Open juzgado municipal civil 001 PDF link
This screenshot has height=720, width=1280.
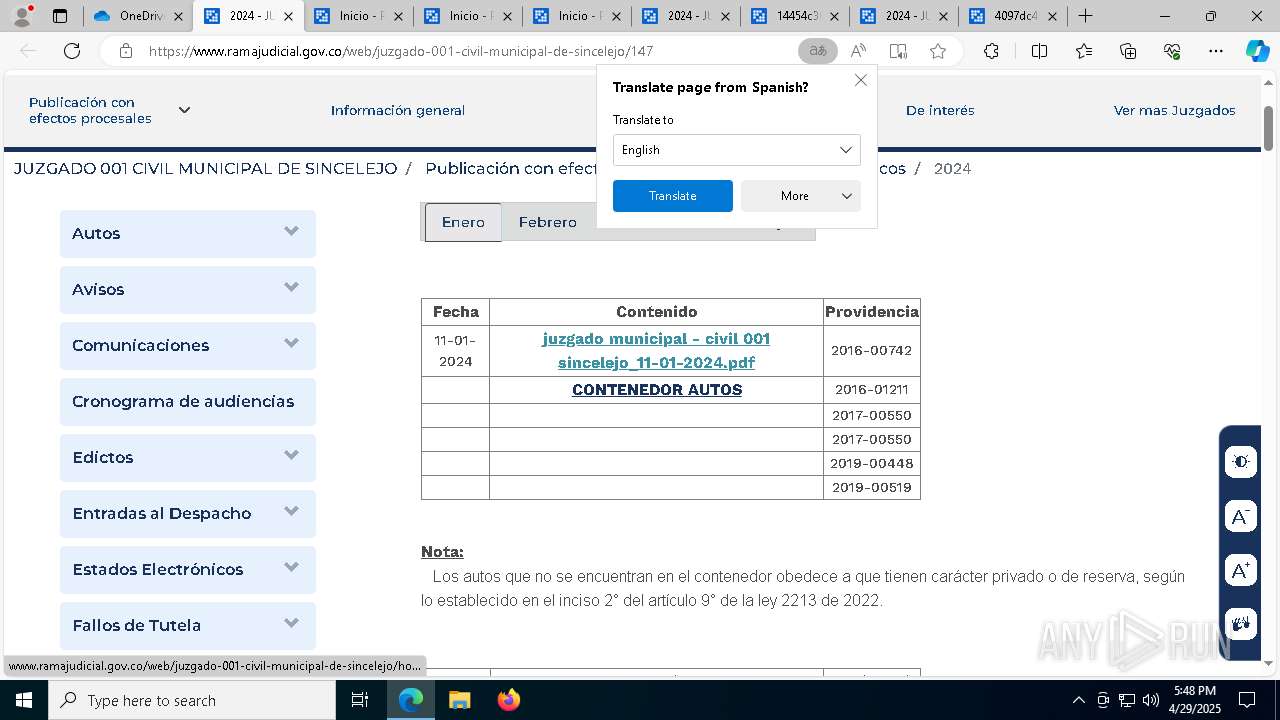656,350
